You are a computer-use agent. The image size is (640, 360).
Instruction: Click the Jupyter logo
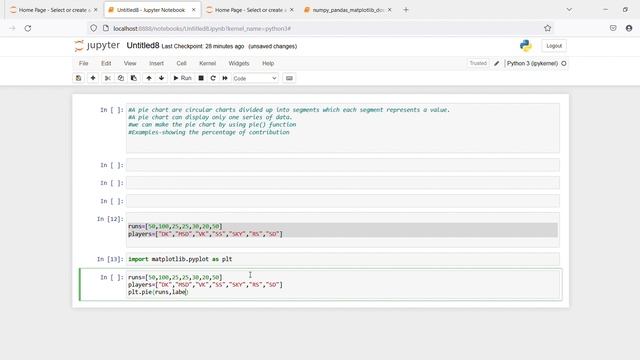click(x=97, y=46)
